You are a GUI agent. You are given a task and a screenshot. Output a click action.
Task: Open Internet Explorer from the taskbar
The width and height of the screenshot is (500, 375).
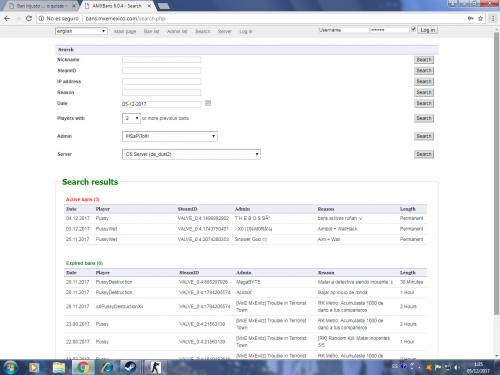click(x=107, y=367)
